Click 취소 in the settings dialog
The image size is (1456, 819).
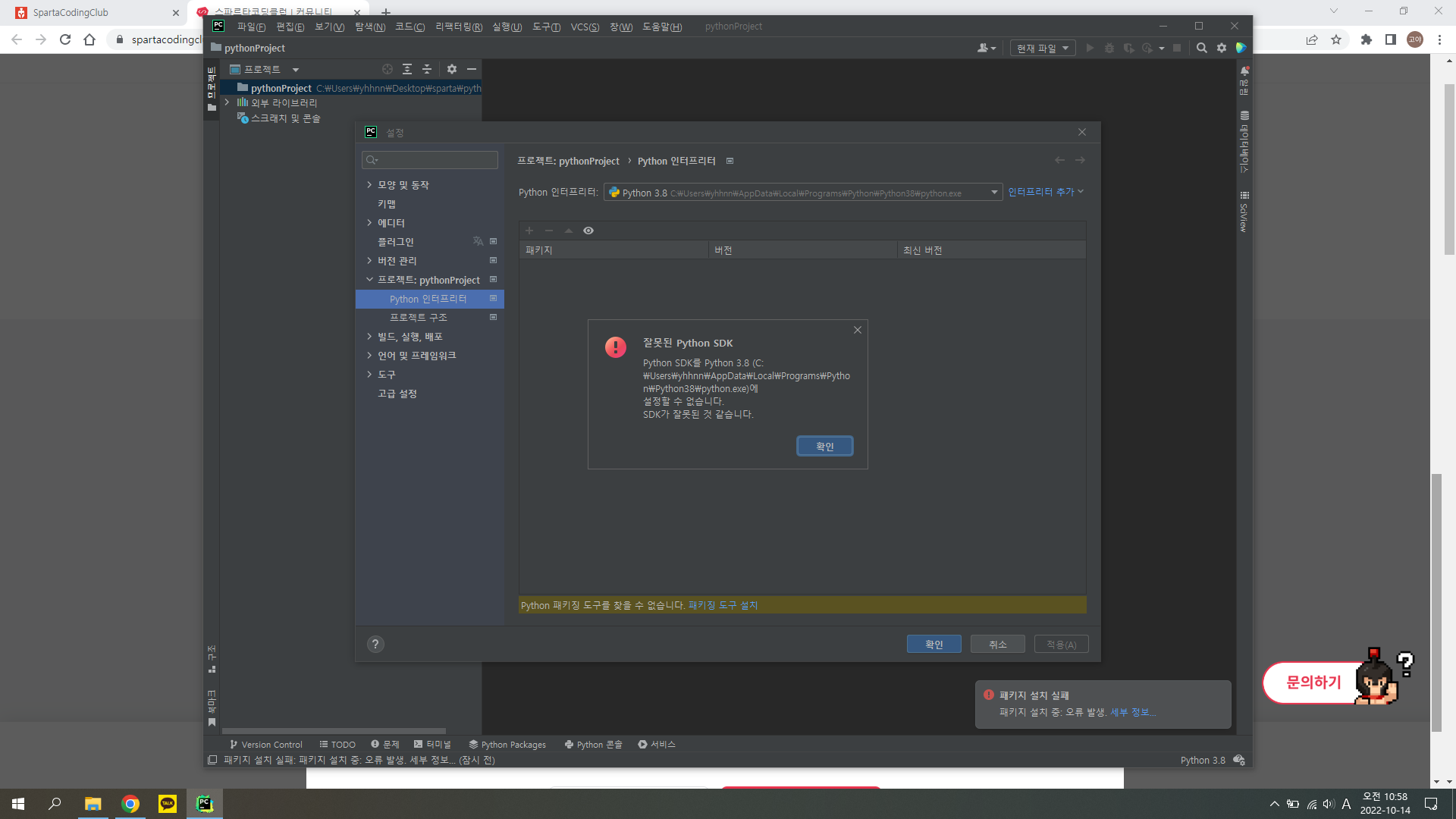(x=998, y=645)
